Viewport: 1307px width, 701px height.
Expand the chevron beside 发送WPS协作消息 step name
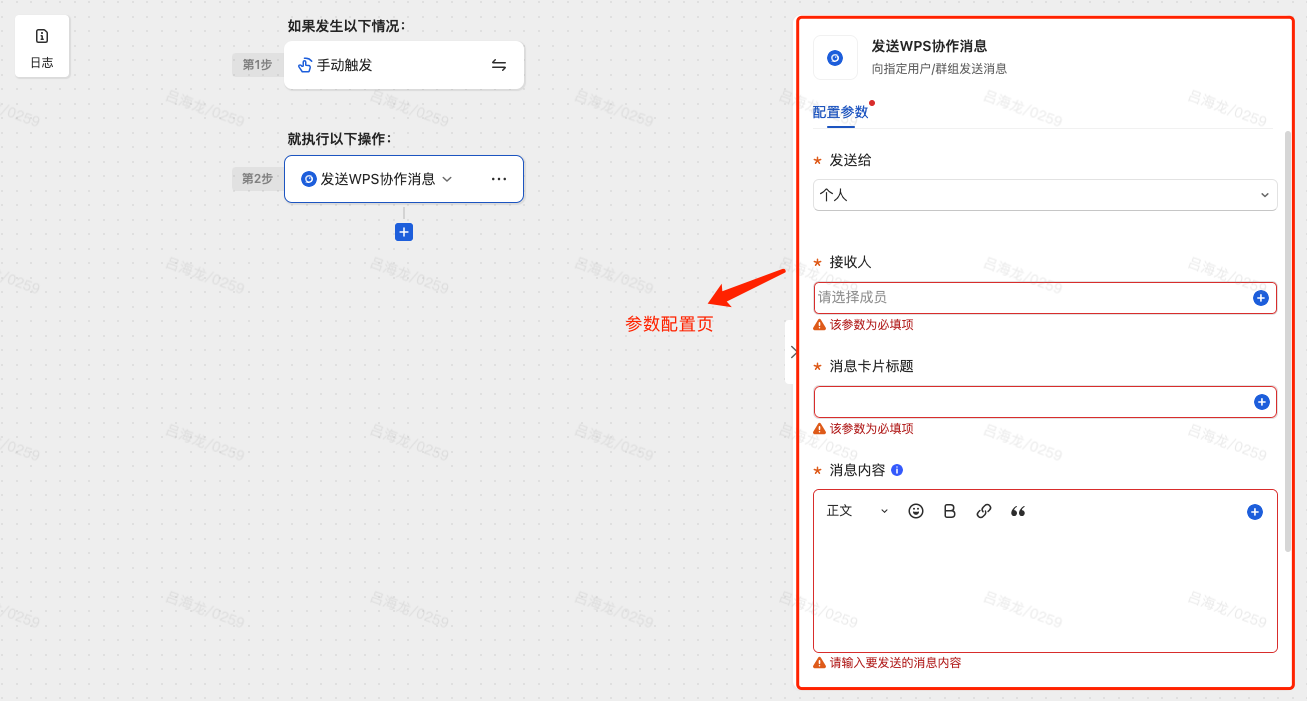[x=447, y=179]
